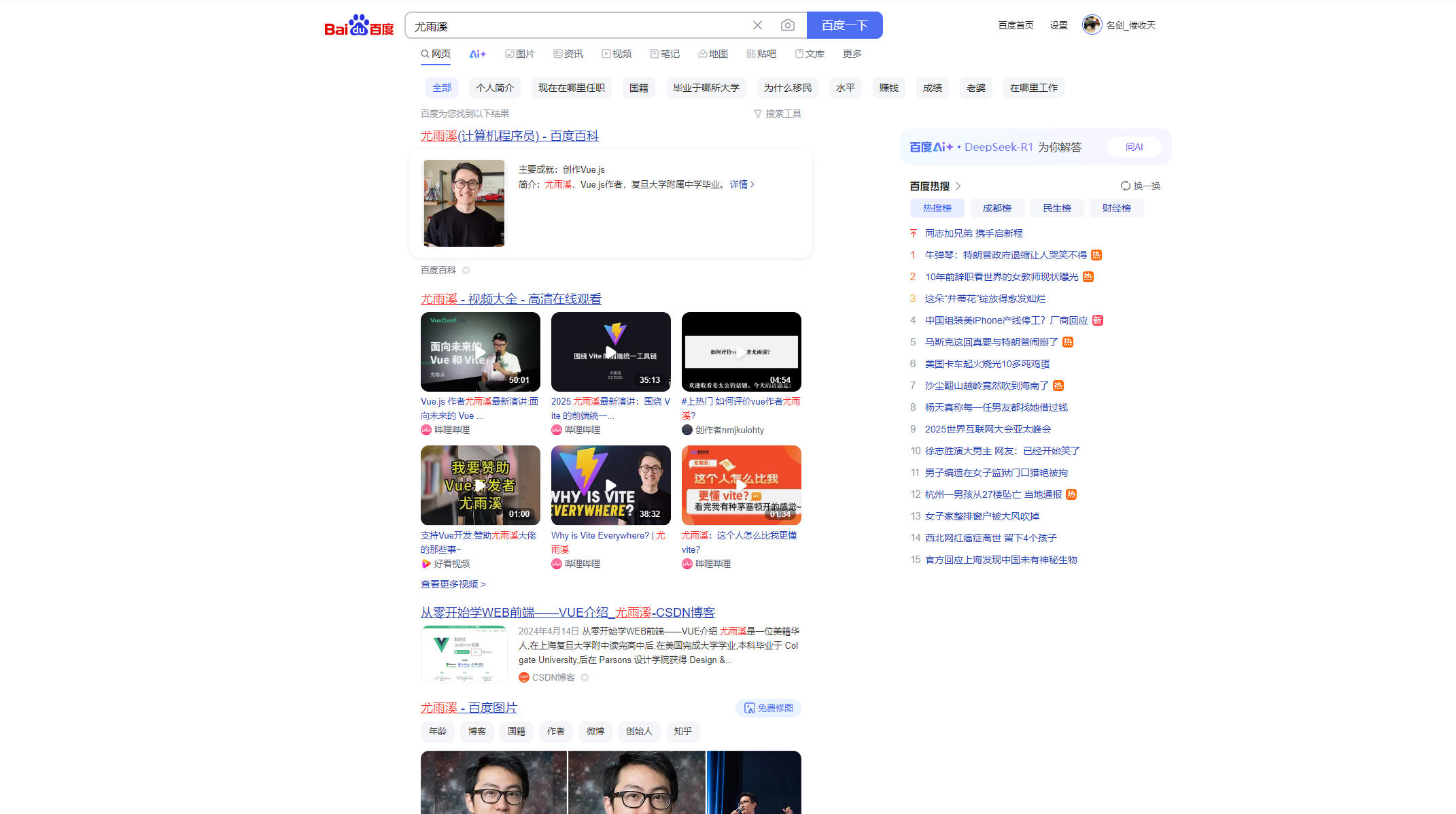Switch to the 图片 tab
Image resolution: width=1456 pixels, height=814 pixels.
click(x=520, y=54)
